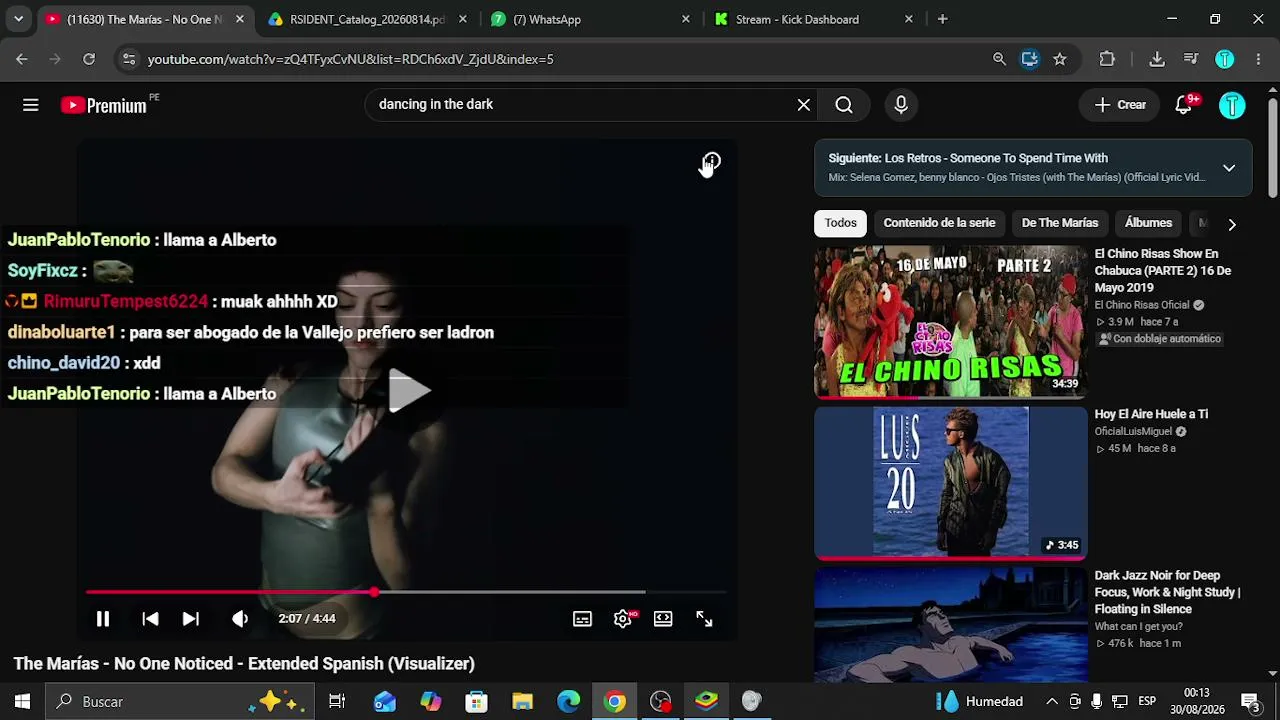Open the media controls icon in Chrome

tap(1190, 59)
